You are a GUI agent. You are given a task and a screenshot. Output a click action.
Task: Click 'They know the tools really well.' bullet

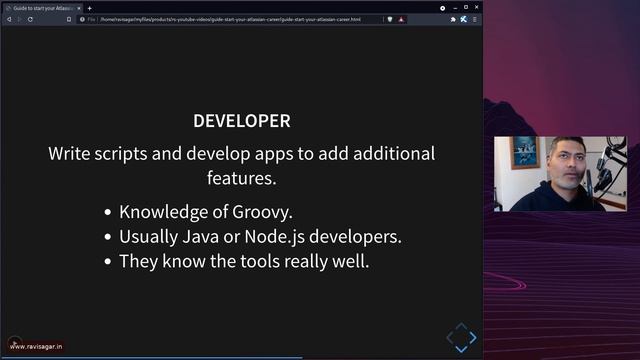click(244, 261)
